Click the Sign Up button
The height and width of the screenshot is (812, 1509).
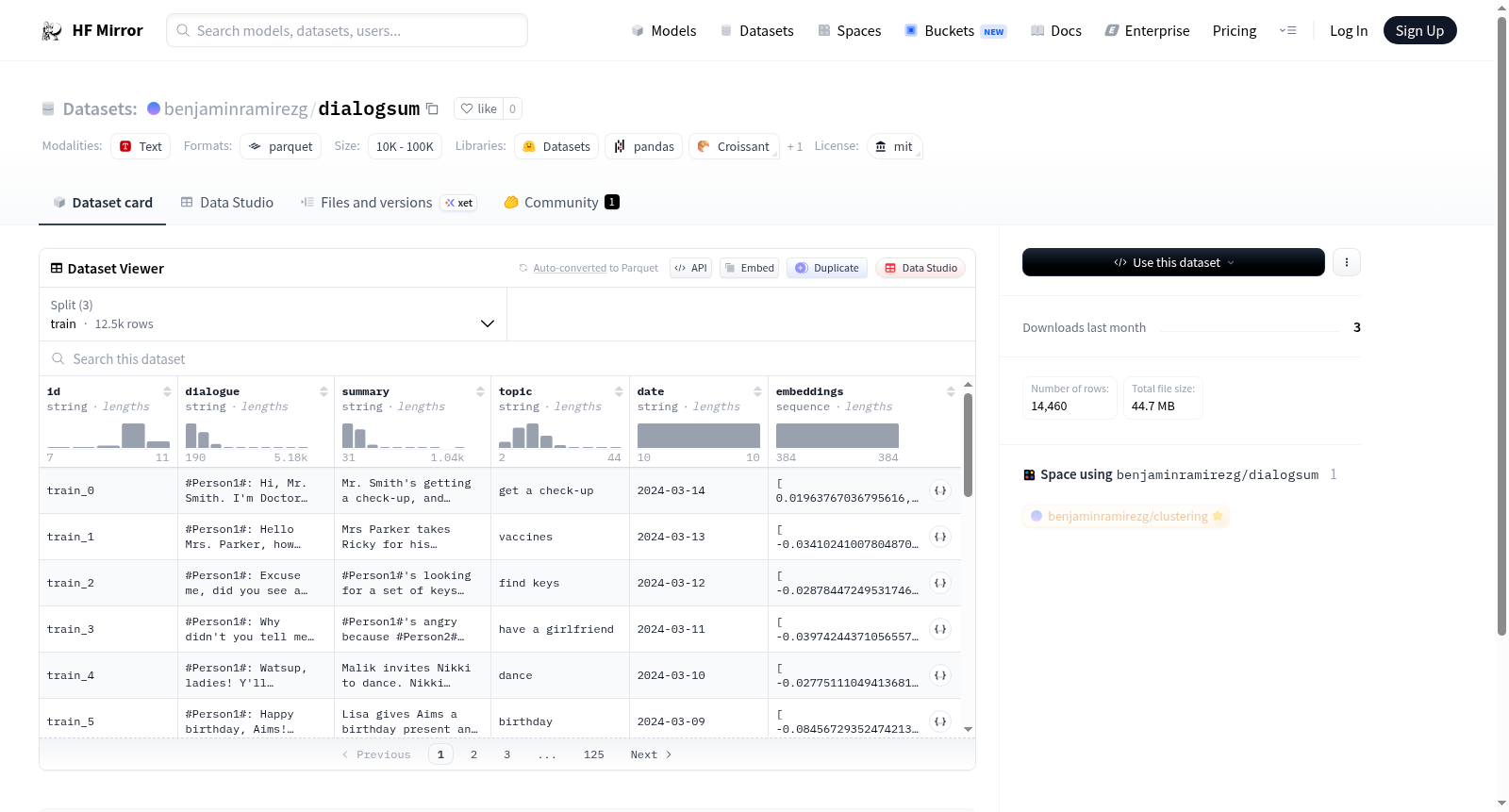pos(1419,30)
